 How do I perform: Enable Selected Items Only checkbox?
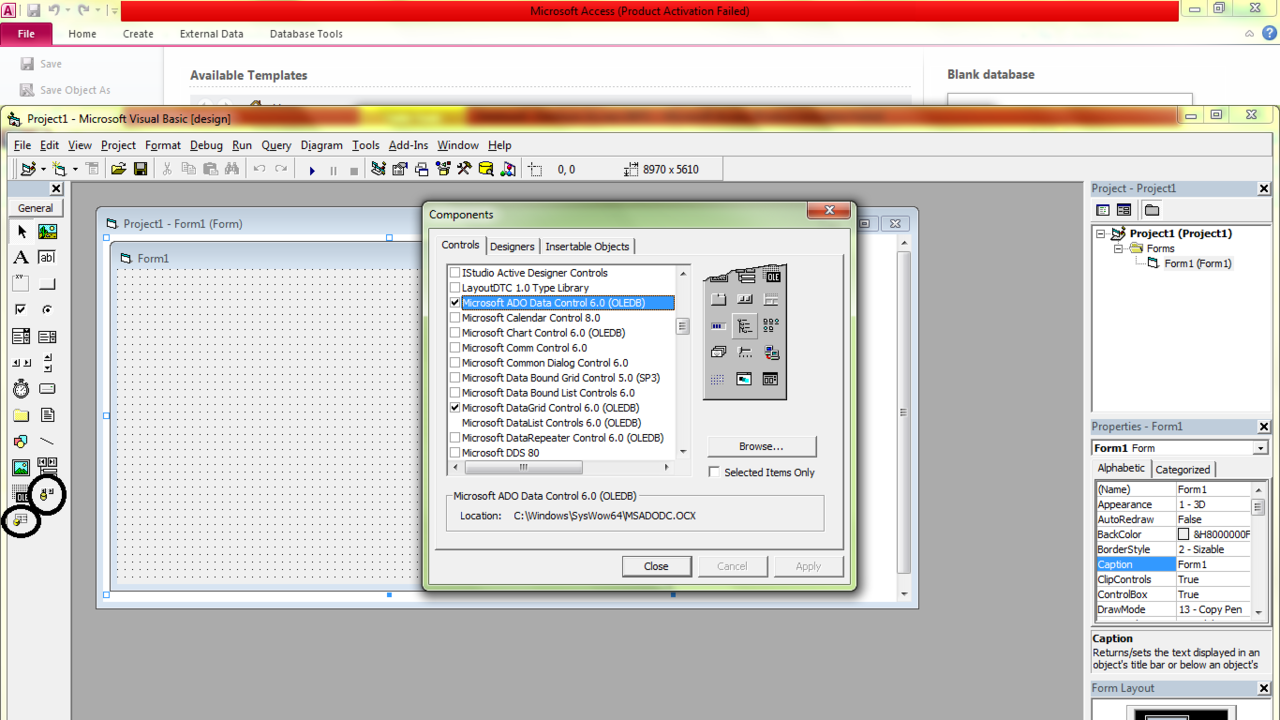pos(714,472)
